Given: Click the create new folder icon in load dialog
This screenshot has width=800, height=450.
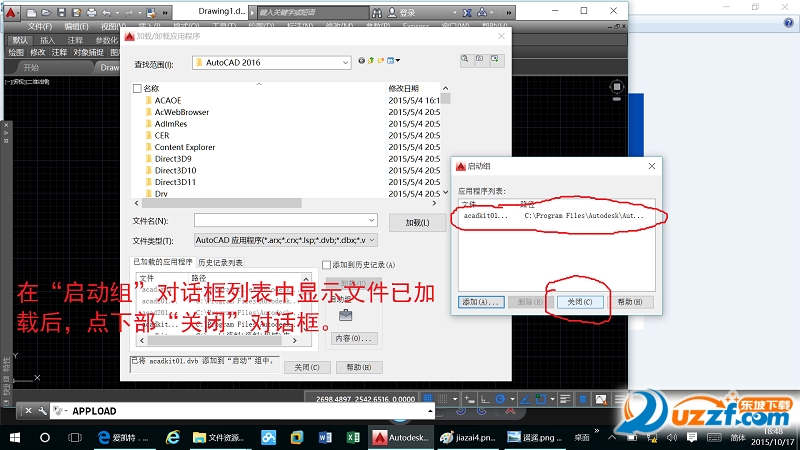Looking at the screenshot, I should (381, 61).
